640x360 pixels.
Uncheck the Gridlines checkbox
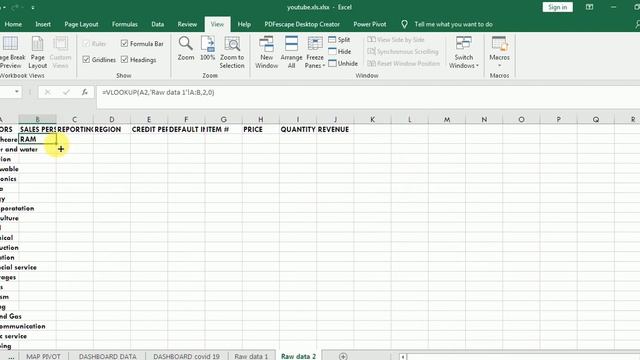(86, 60)
